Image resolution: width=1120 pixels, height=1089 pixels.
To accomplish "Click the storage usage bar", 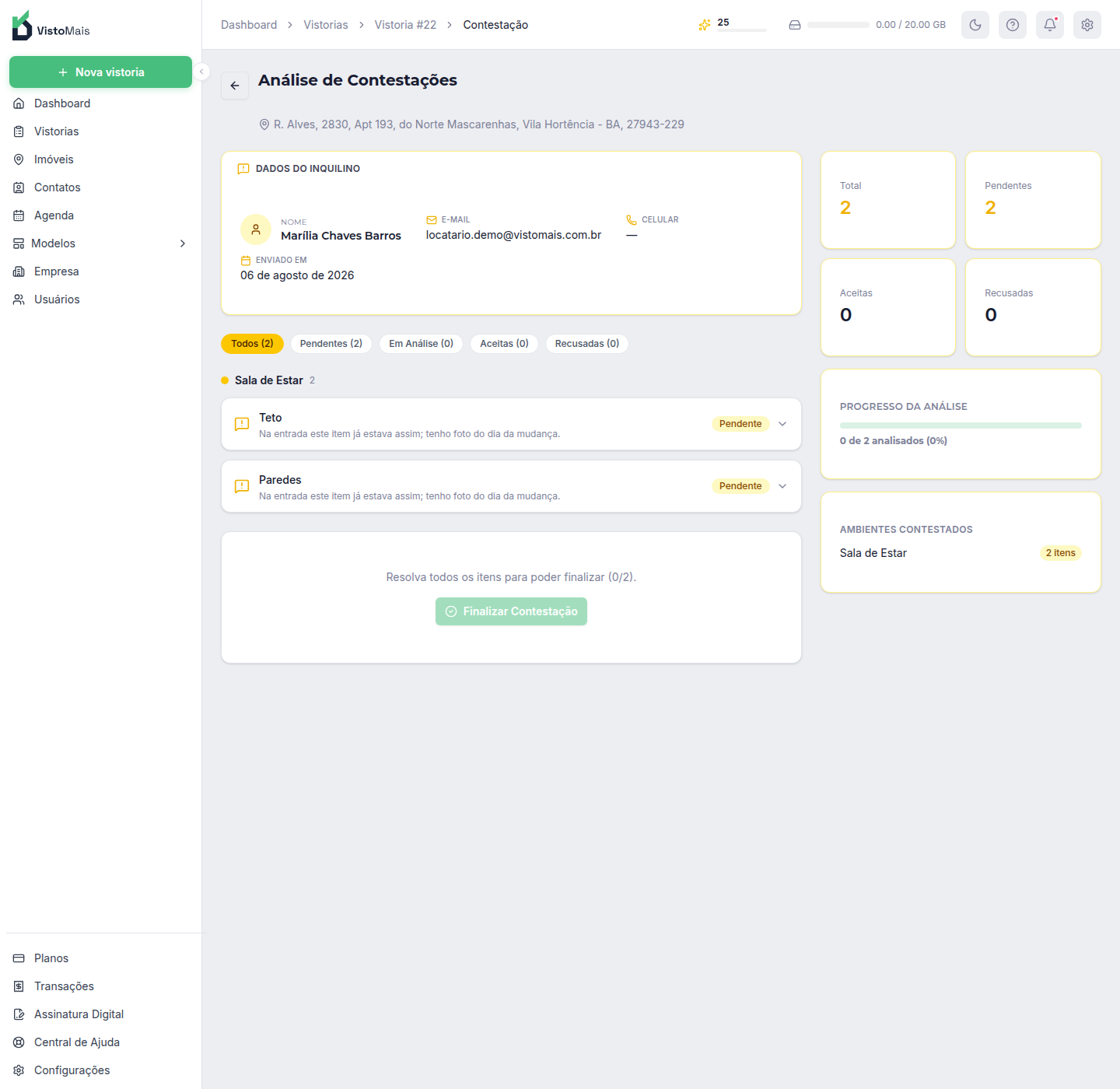I will 838,25.
